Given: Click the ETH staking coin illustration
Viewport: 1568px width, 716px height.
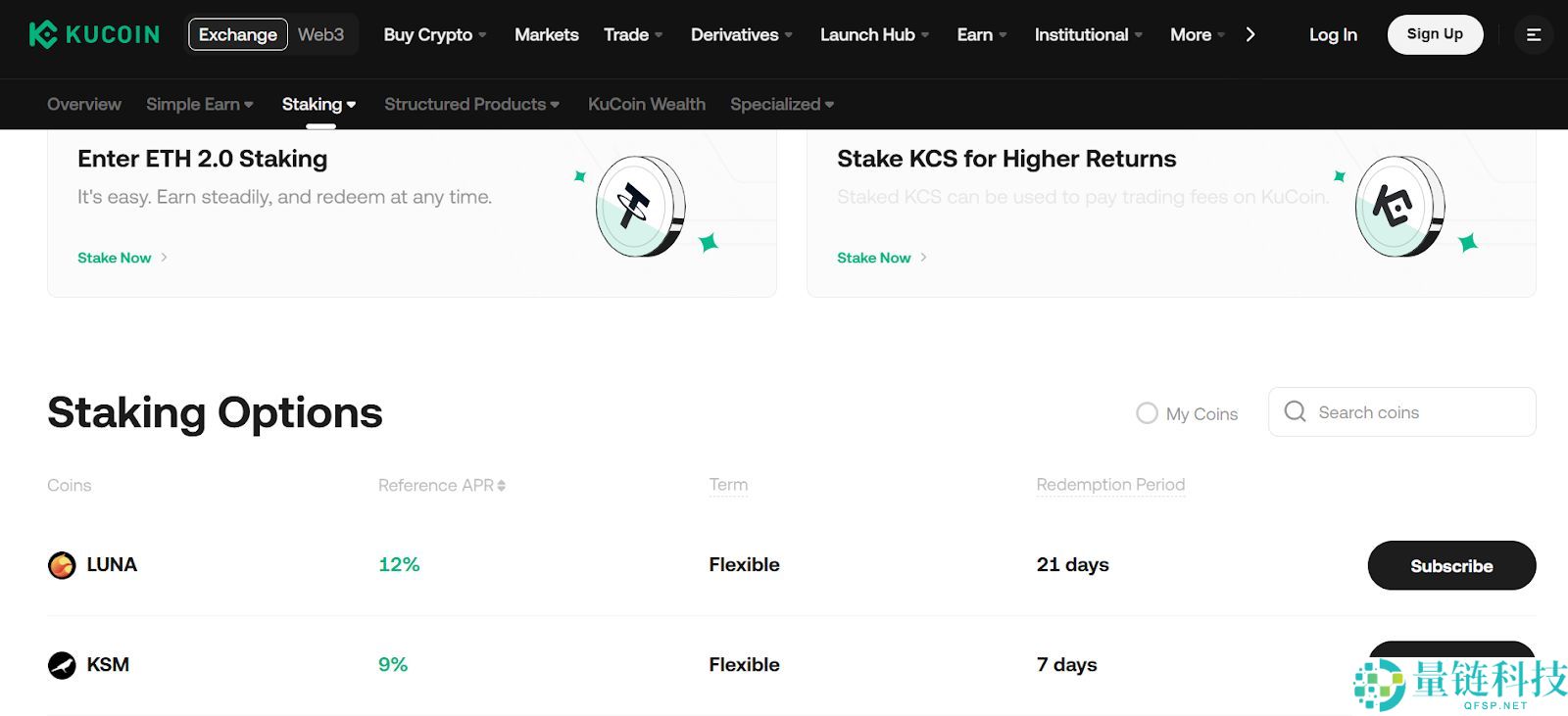Looking at the screenshot, I should point(641,207).
